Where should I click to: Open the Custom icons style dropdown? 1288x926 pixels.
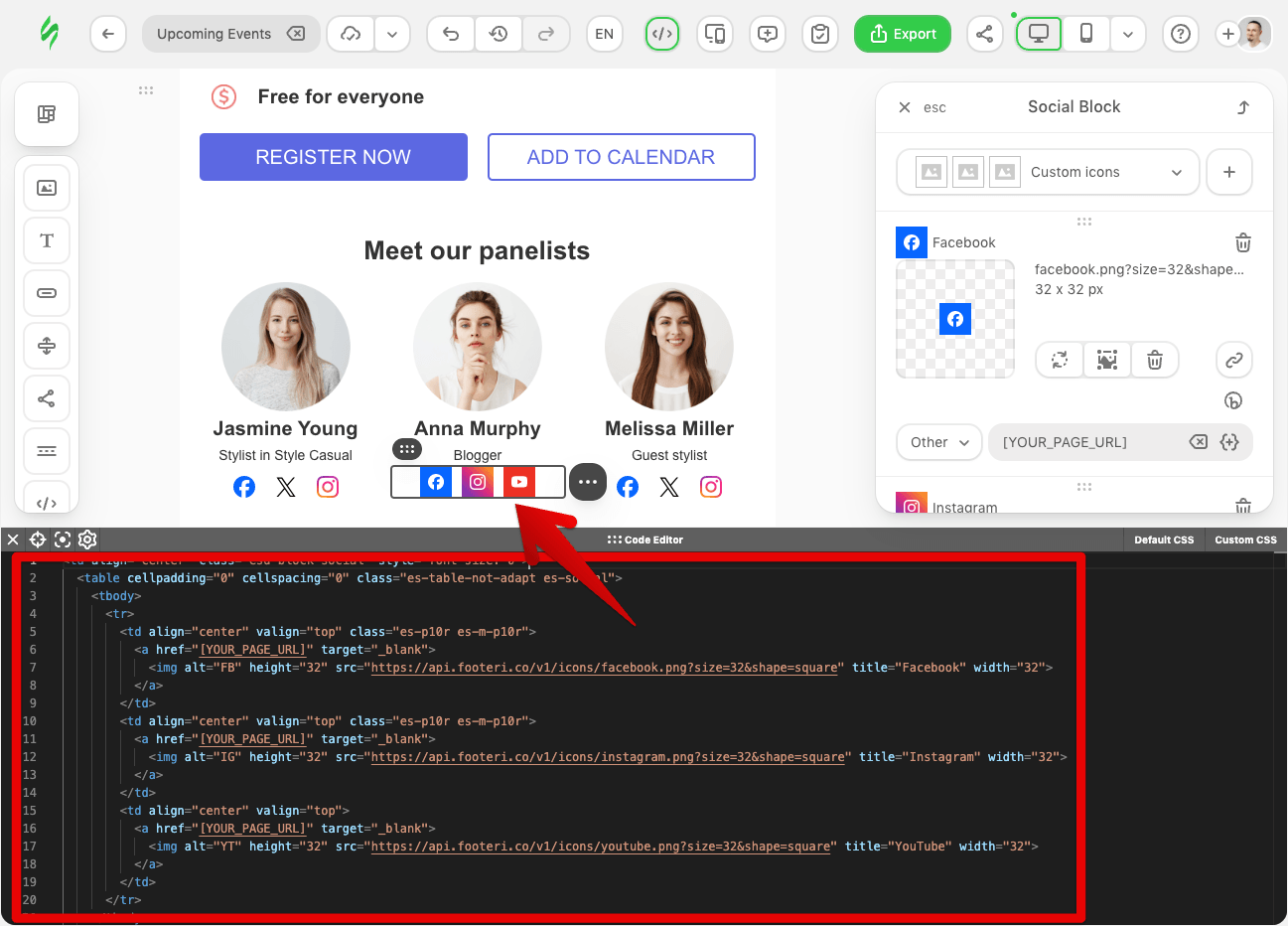[1049, 172]
